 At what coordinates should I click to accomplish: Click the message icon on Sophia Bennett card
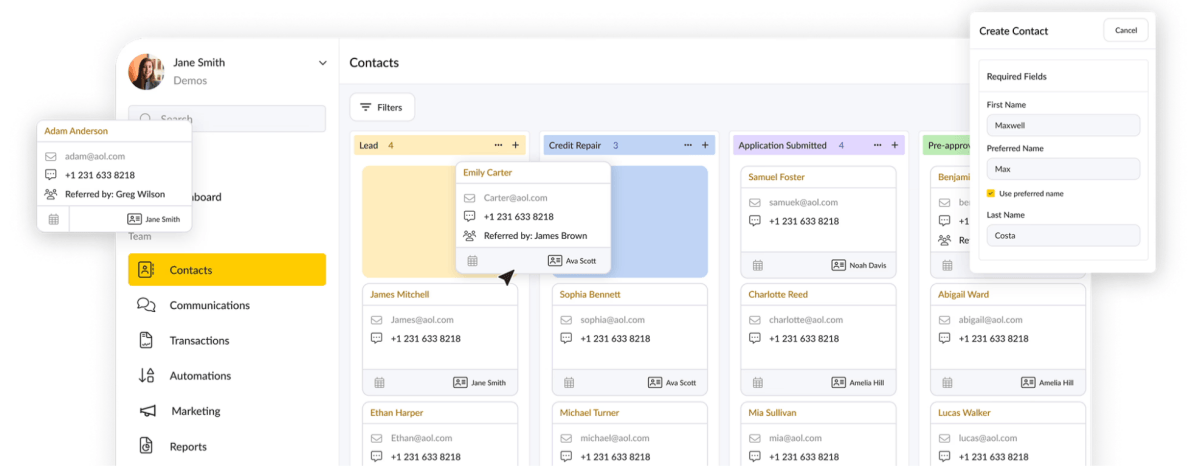click(x=567, y=338)
